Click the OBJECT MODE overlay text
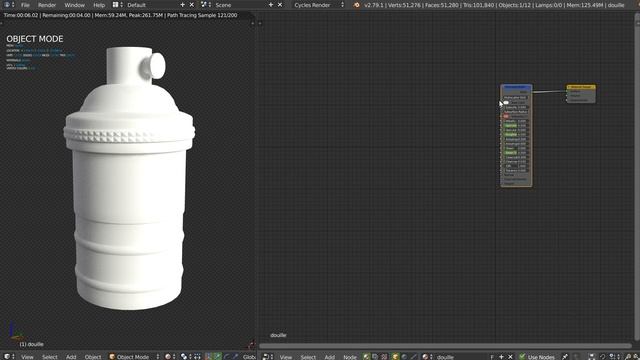Screen dimensions: 640x360 [x=35, y=39]
